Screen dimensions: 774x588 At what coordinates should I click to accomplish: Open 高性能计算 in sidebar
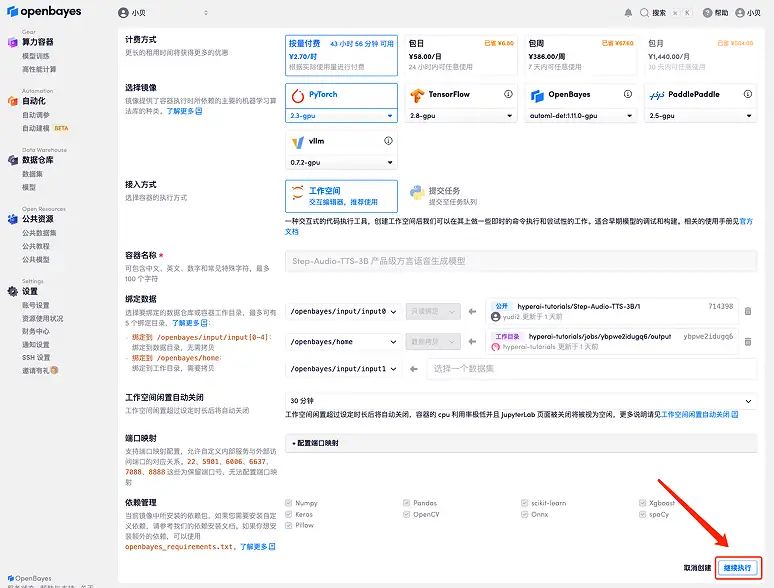tap(39, 70)
